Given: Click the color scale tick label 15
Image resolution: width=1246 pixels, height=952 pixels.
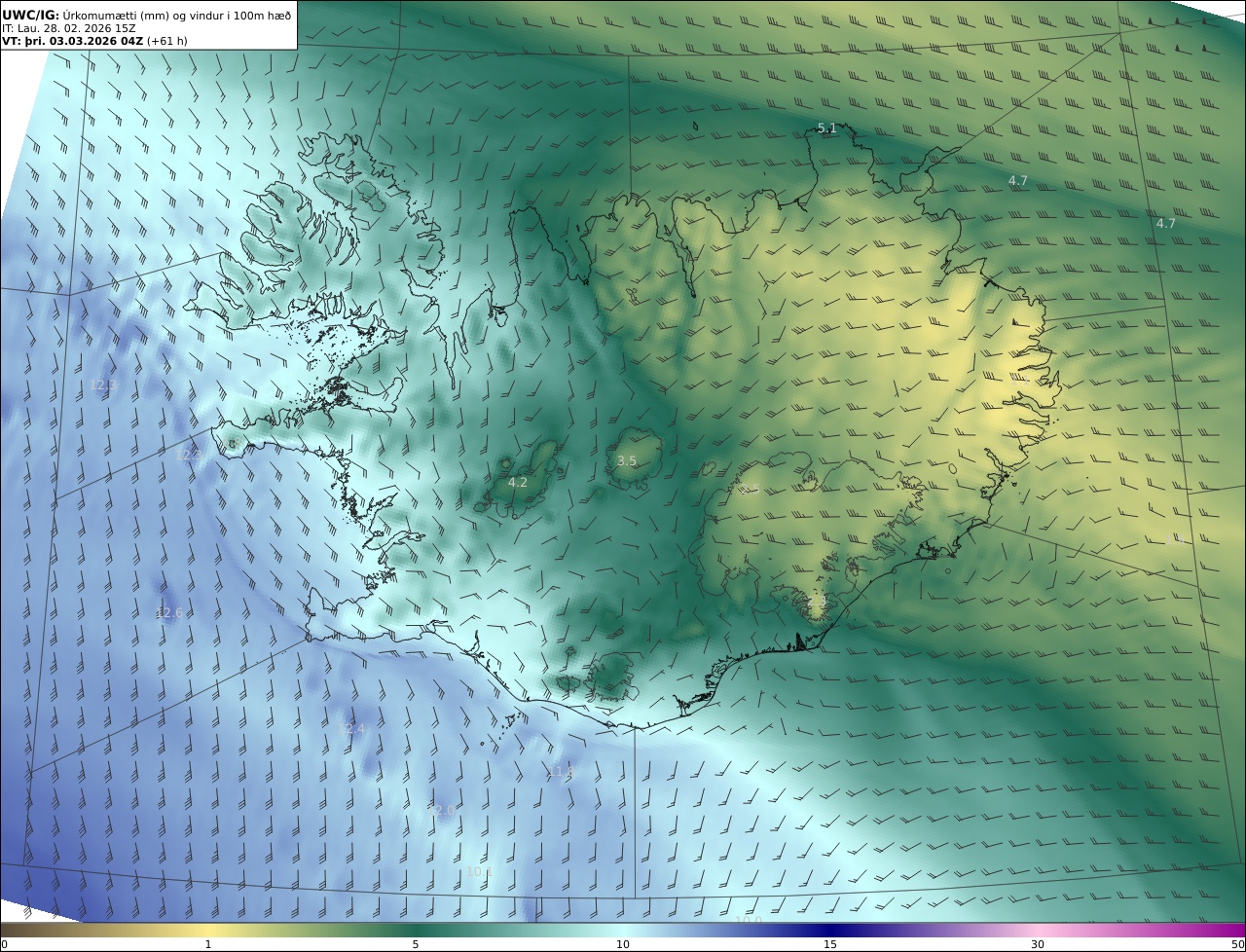Looking at the screenshot, I should pyautogui.click(x=830, y=944).
